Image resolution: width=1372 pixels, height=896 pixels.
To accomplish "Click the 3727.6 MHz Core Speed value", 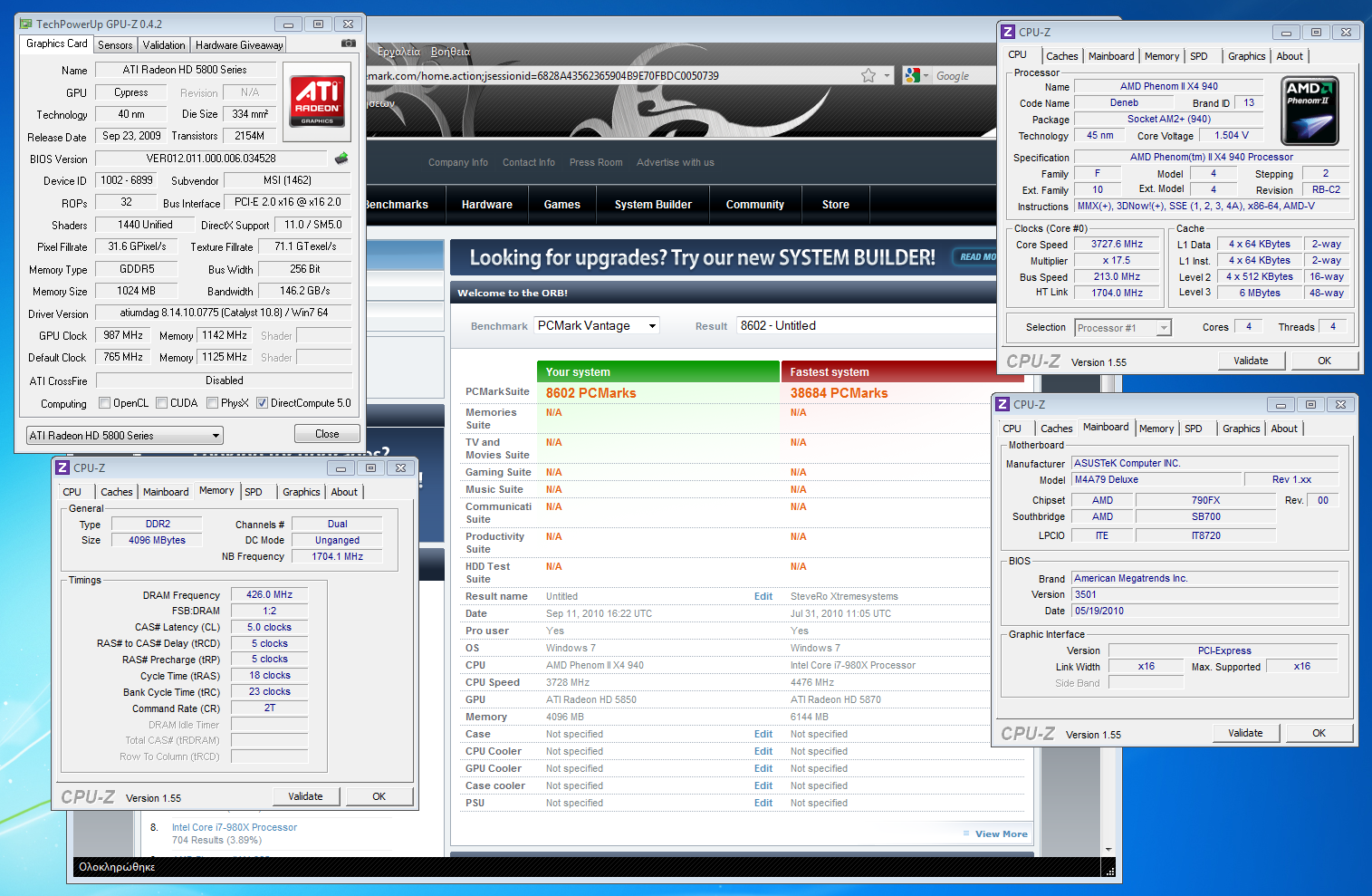I will coord(1117,245).
